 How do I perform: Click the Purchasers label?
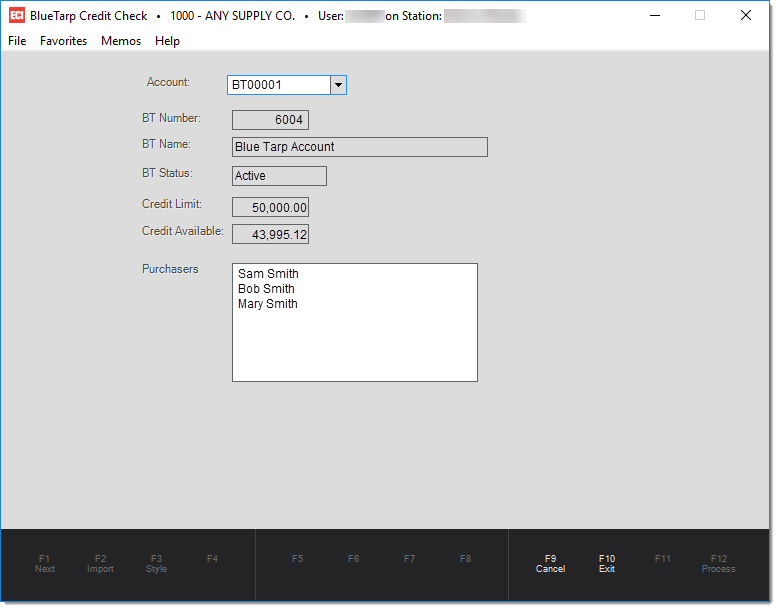[170, 269]
